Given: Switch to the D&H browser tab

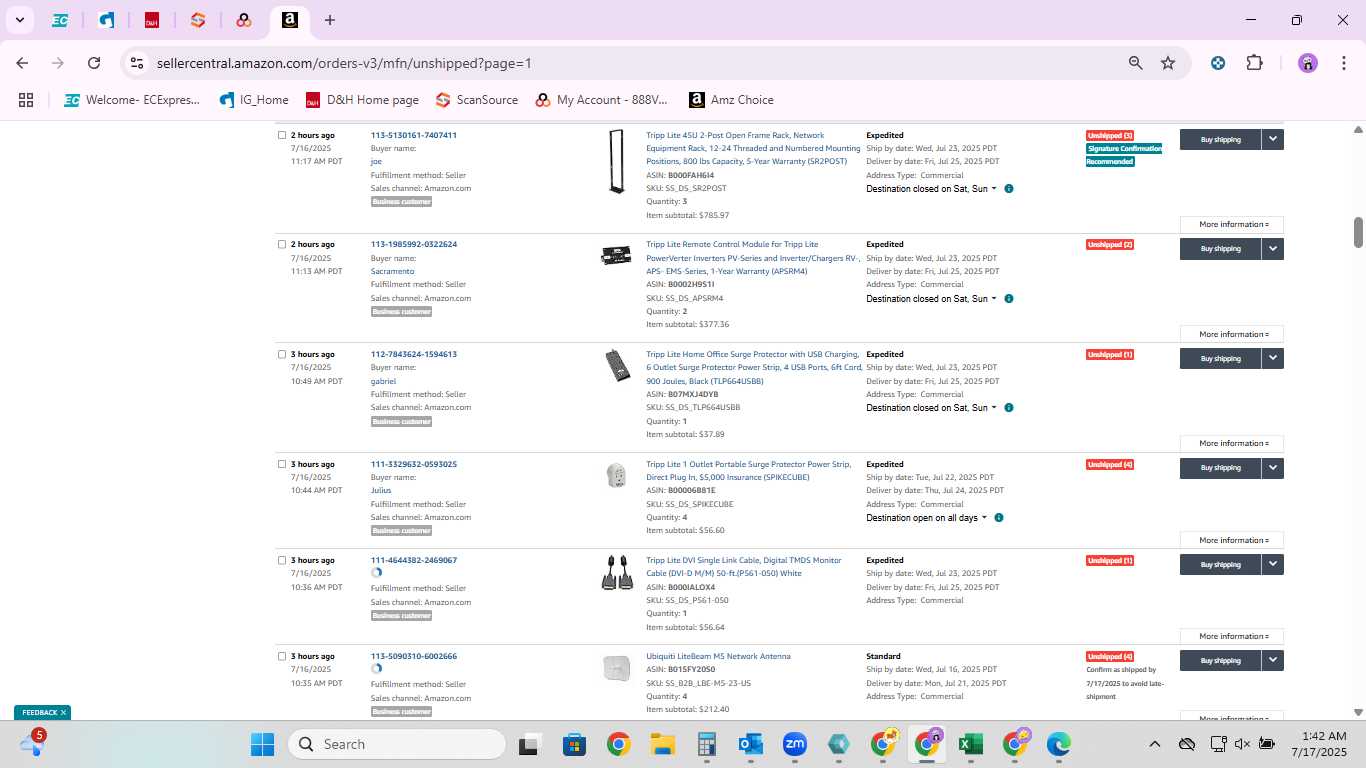Looking at the screenshot, I should [152, 20].
